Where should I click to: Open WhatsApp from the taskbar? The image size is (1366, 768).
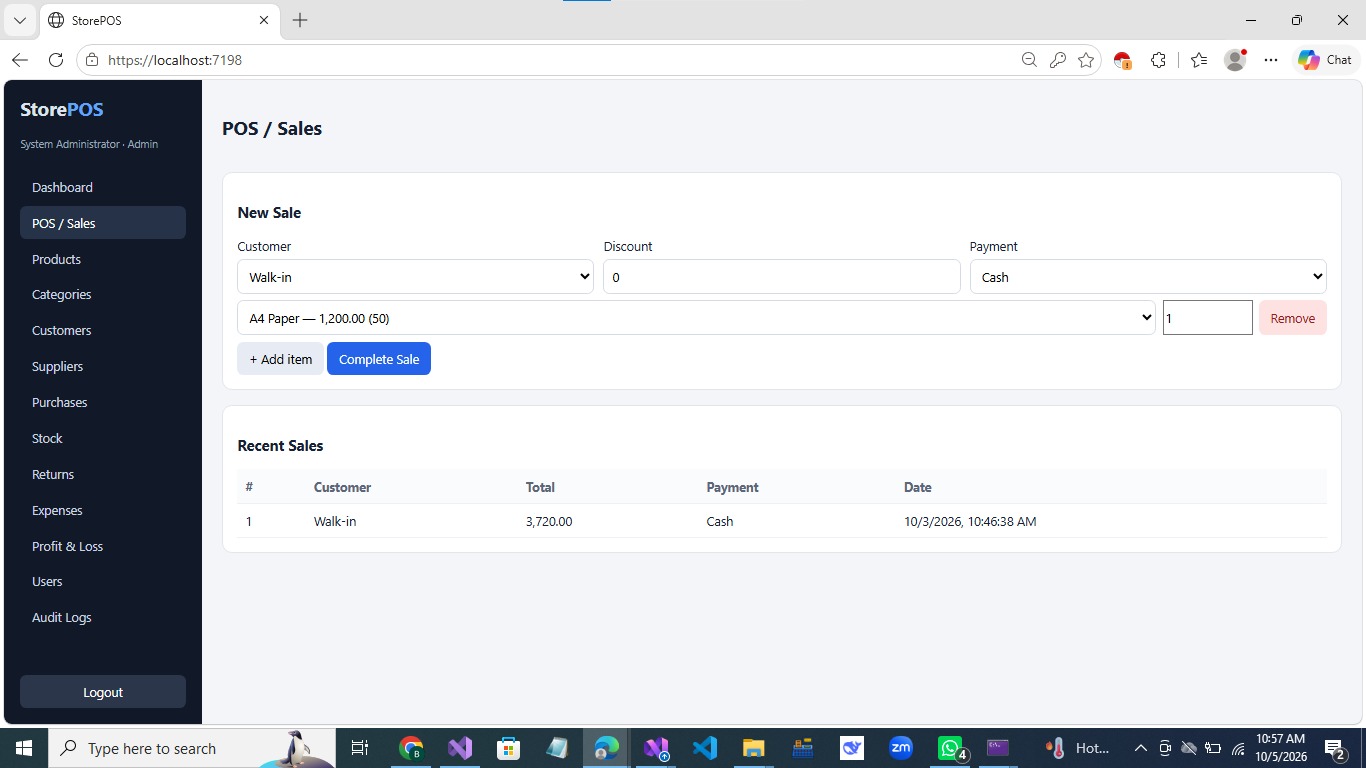(950, 748)
